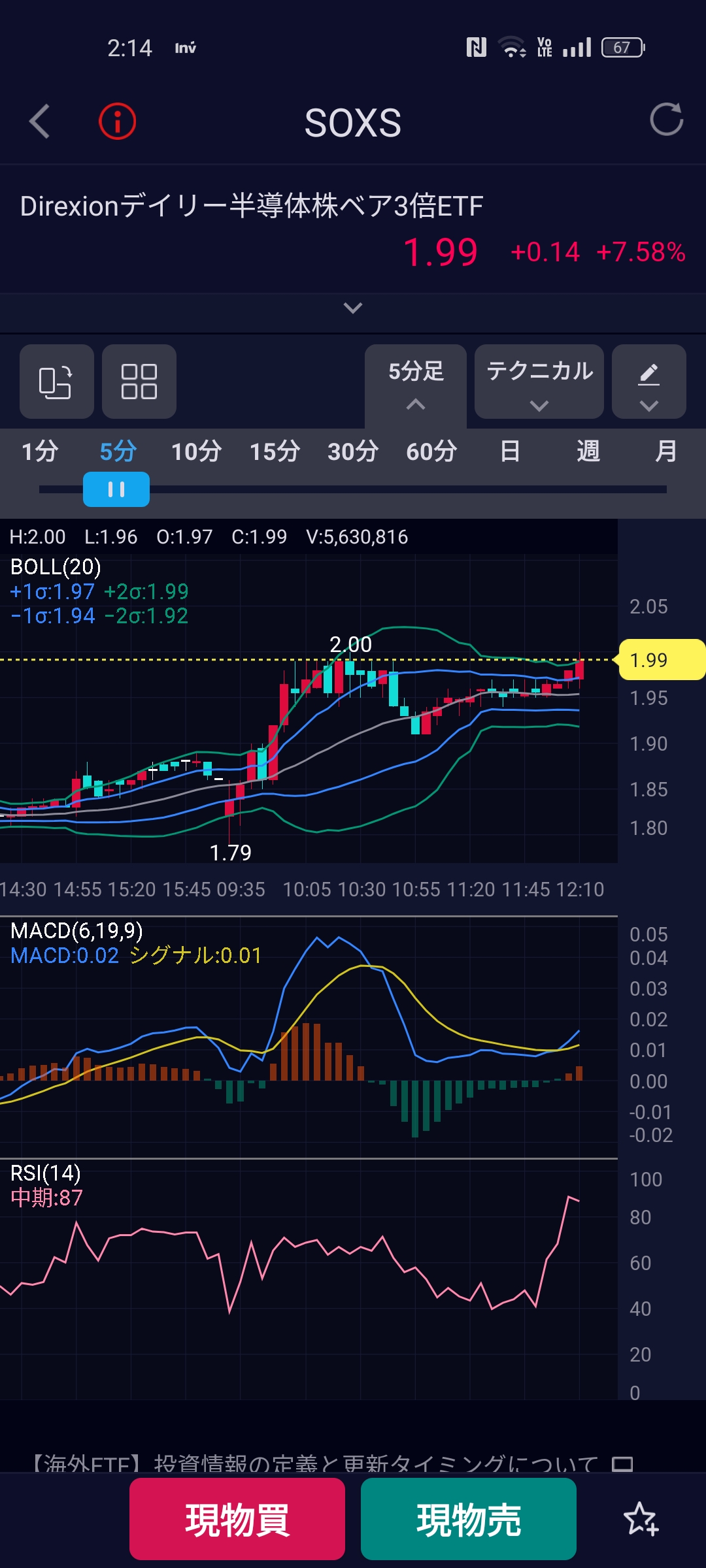Tap the rotate screen chart icon
This screenshot has height=1568, width=706.
click(x=56, y=382)
